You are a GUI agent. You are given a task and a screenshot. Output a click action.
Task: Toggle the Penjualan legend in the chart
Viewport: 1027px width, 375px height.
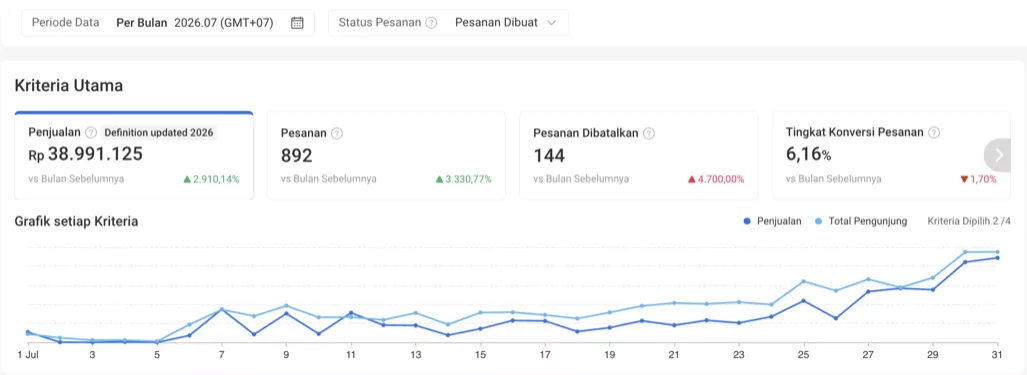(x=772, y=221)
